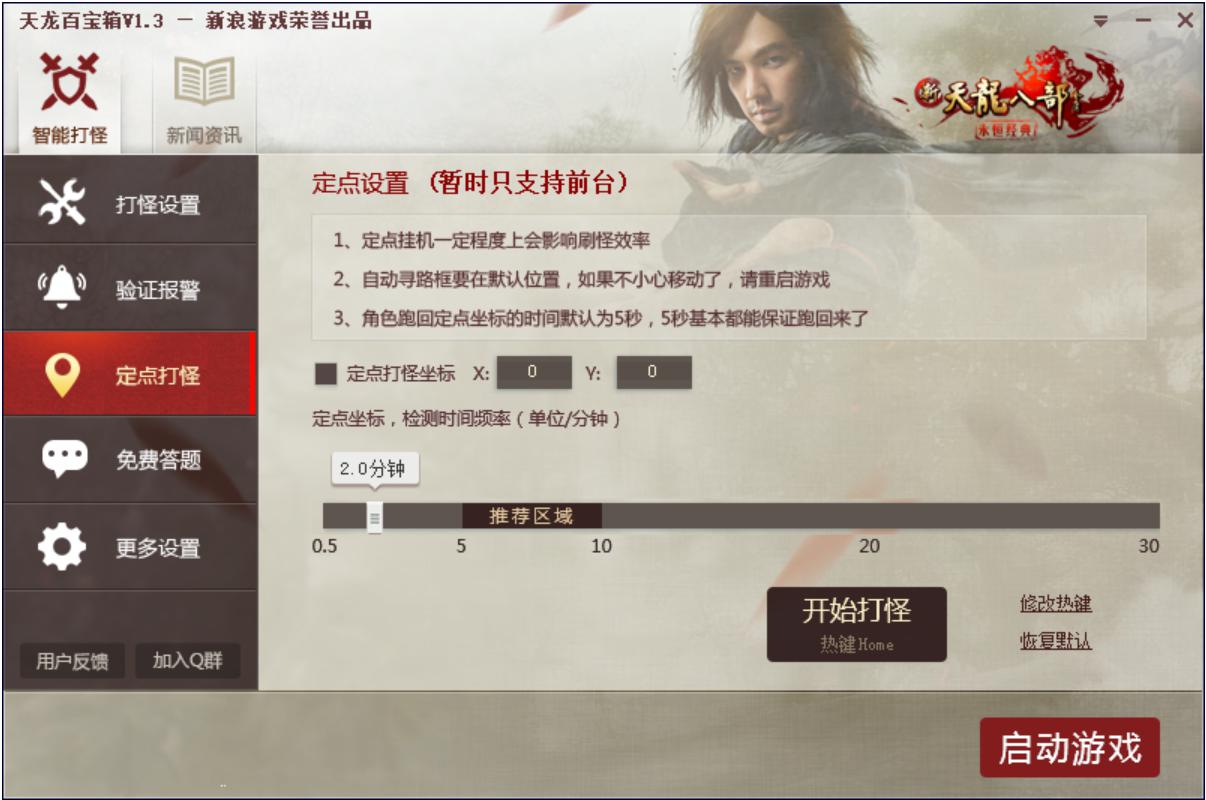This screenshot has height=800, width=1206.
Task: Click the red 启动游戏 button
Action: tap(1070, 748)
